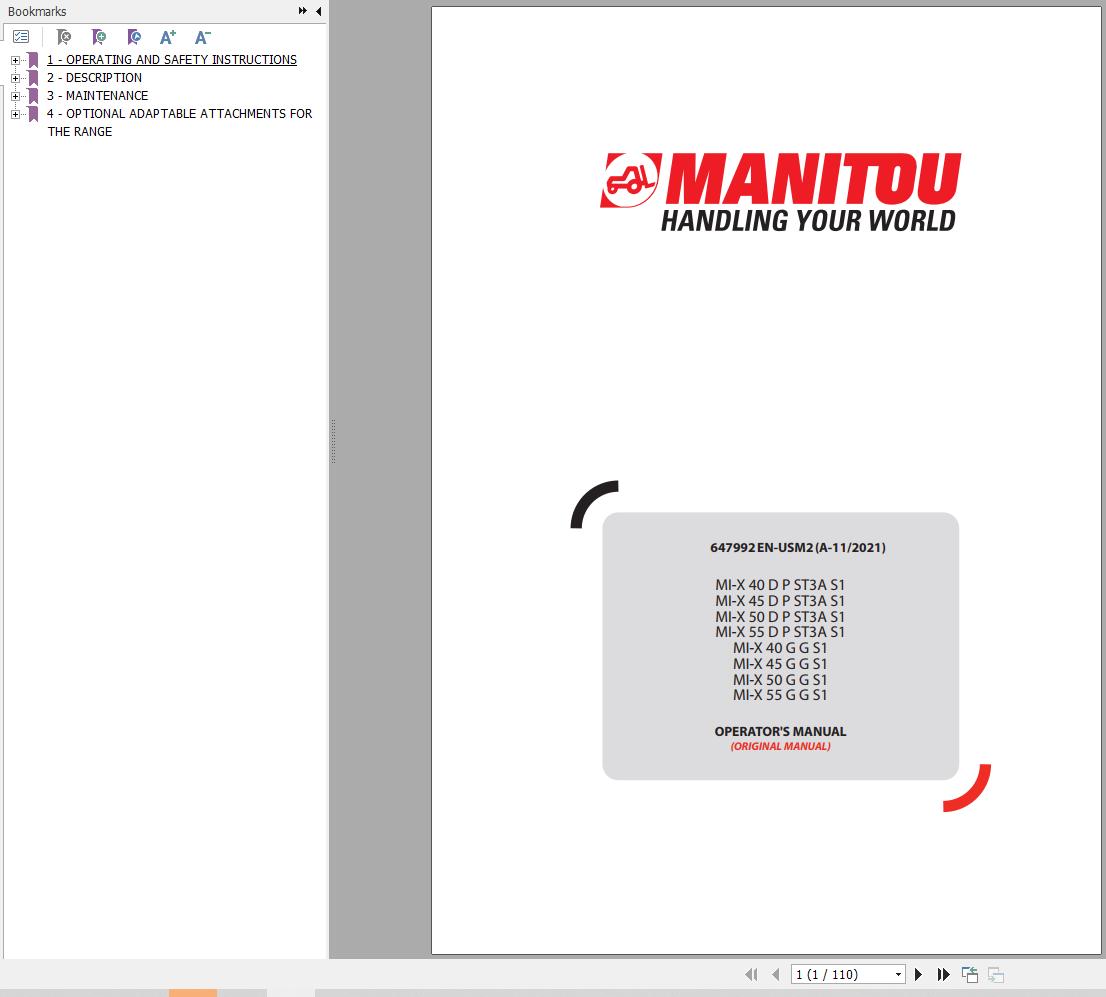
Task: Click the OPERATOR'S MANUAL heading text
Action: coord(780,732)
